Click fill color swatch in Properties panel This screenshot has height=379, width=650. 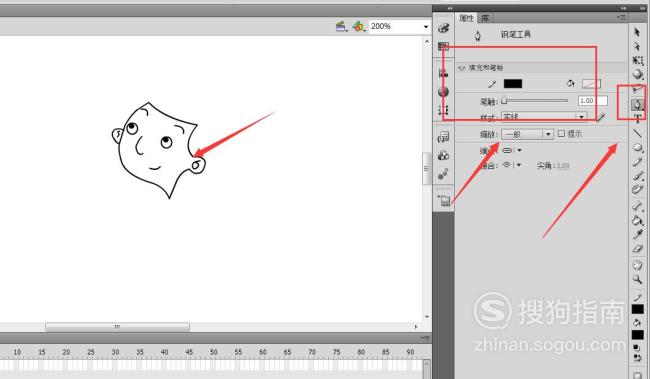tap(591, 84)
